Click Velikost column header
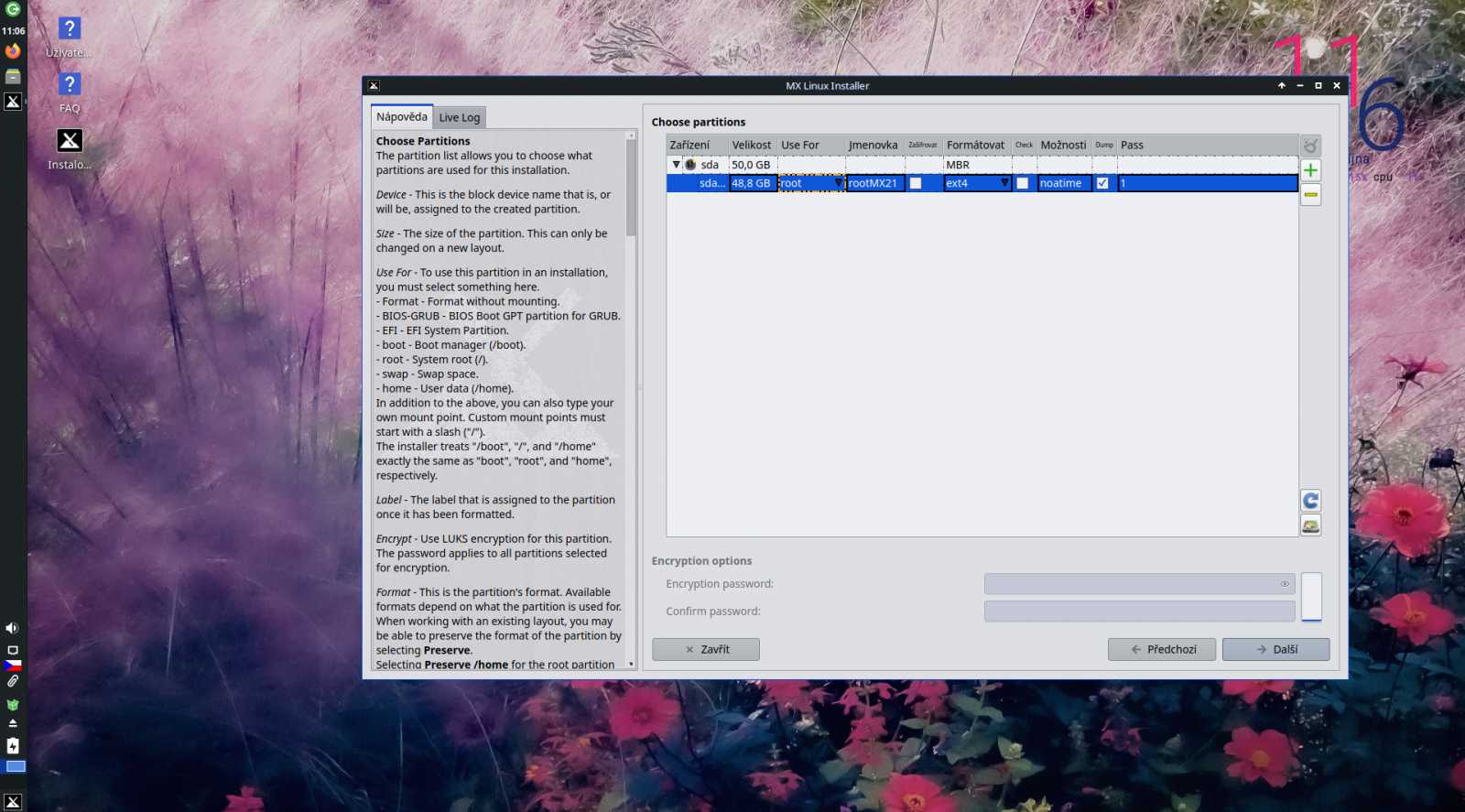Viewport: 1465px width, 812px height. pos(753,145)
